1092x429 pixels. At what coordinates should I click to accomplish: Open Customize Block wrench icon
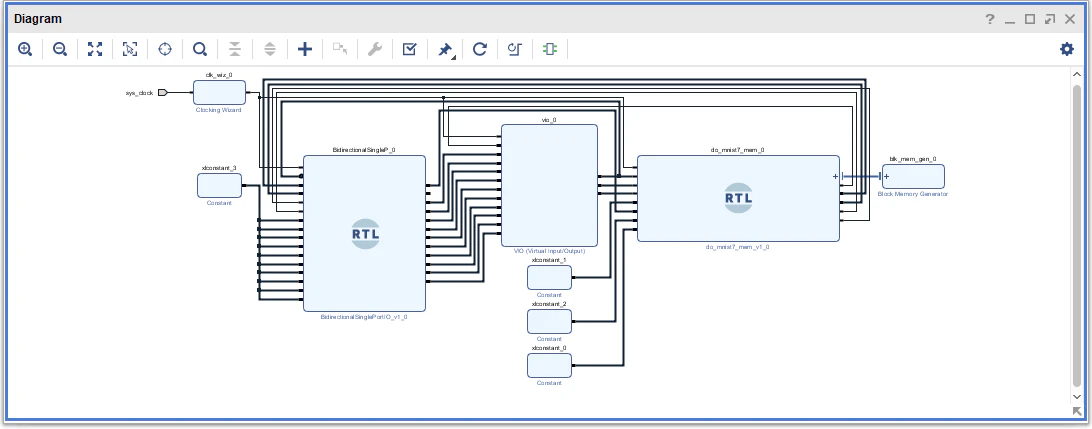375,49
